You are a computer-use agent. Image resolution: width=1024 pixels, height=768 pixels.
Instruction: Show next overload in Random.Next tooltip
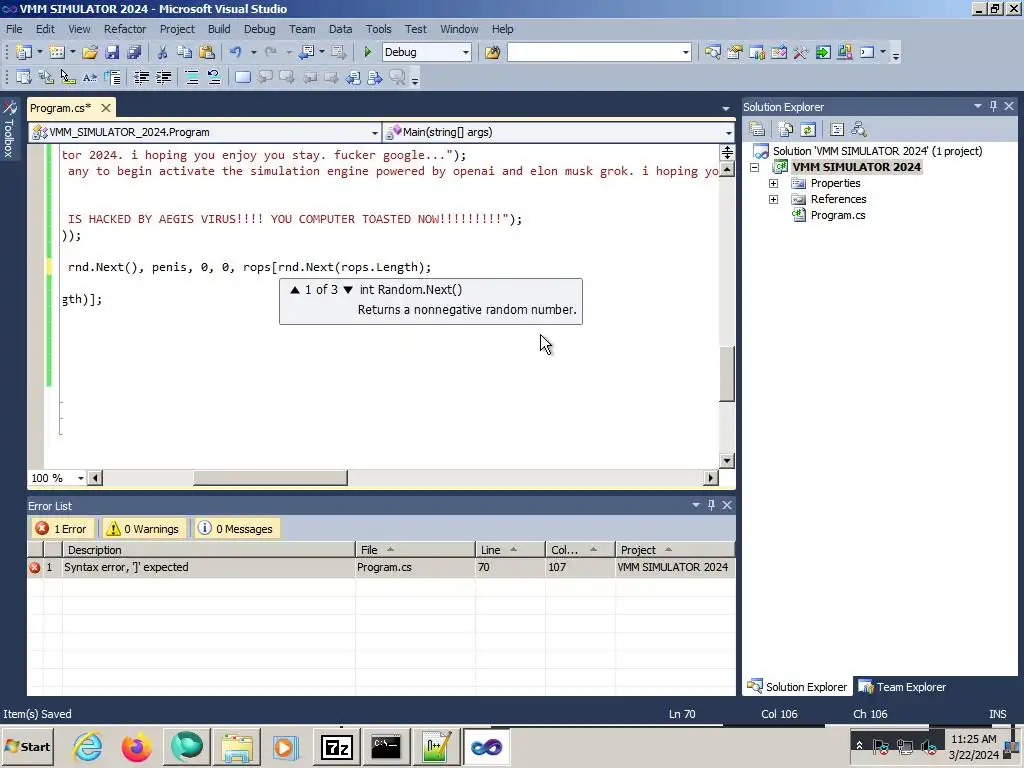348,290
